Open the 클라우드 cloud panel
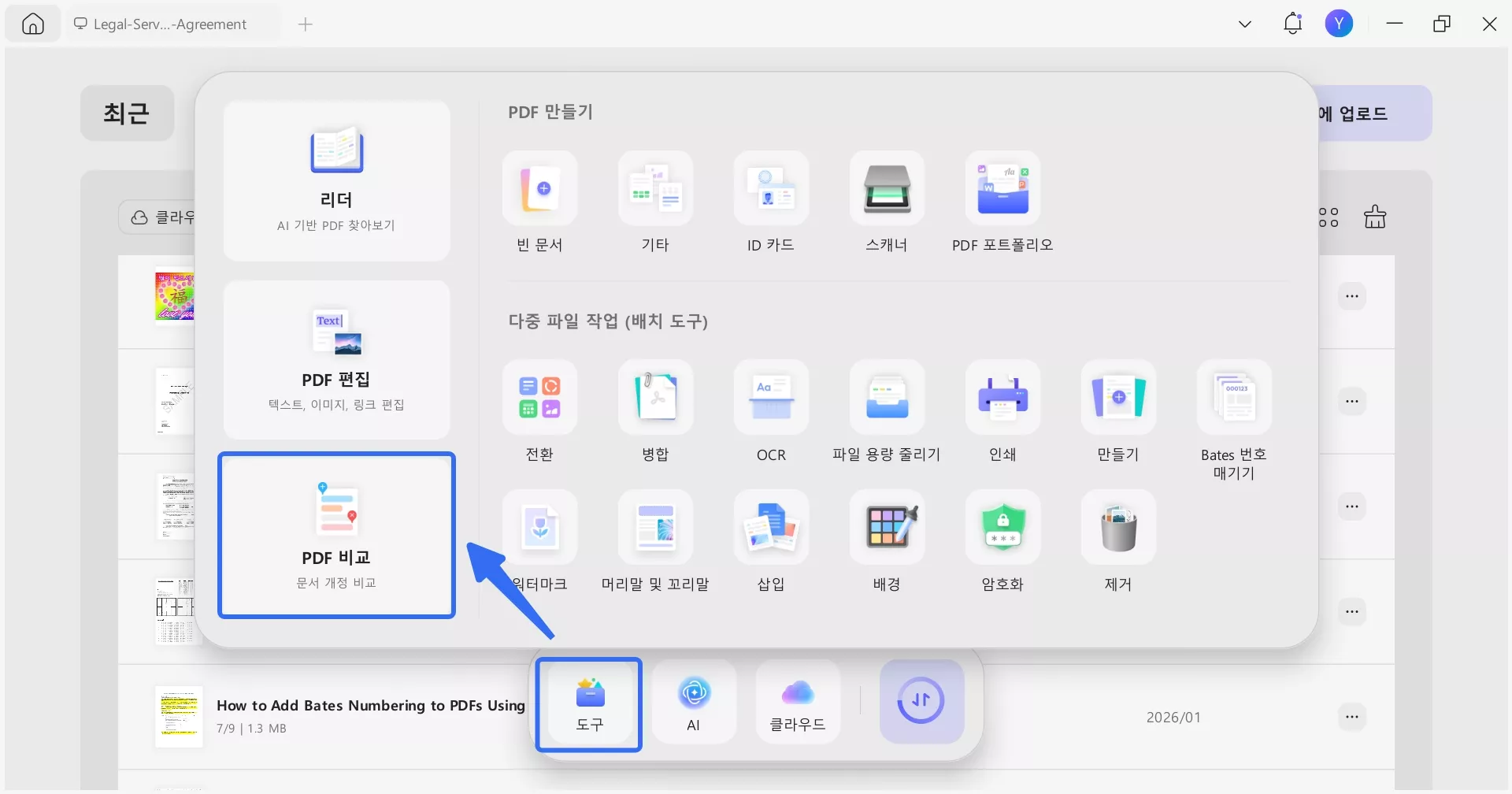This screenshot has height=794, width=1512. (797, 701)
